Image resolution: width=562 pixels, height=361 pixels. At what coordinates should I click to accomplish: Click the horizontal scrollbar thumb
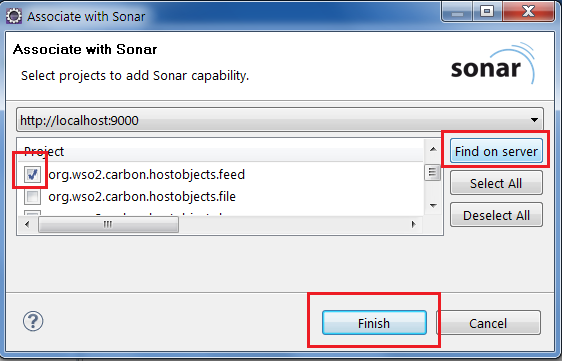click(108, 224)
